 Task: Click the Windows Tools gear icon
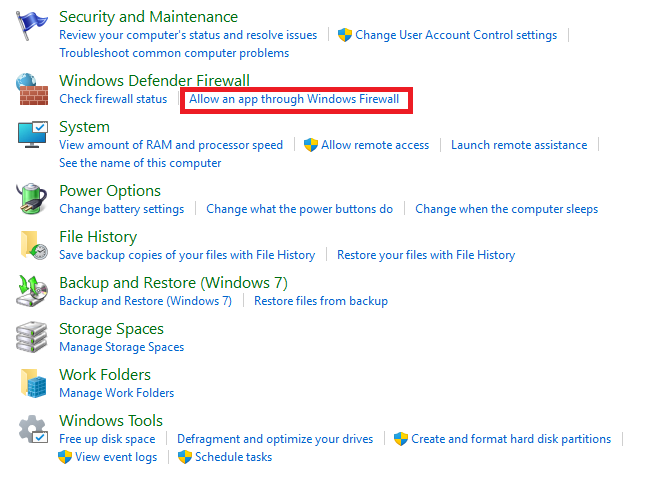pyautogui.click(x=32, y=430)
